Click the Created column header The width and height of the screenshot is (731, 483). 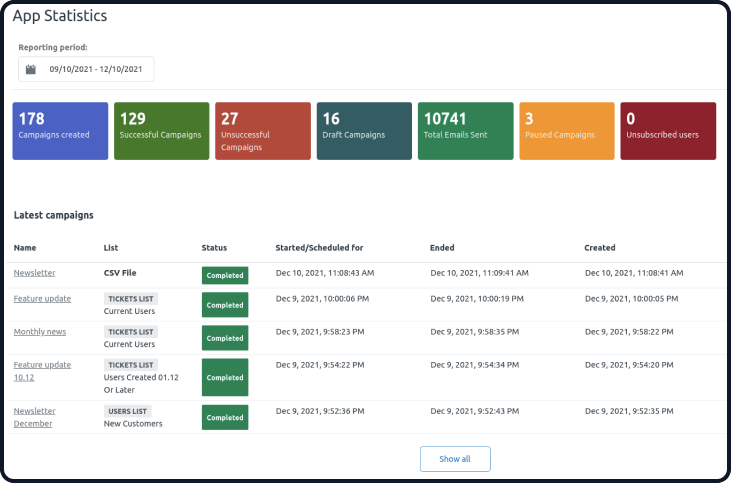[600, 248]
